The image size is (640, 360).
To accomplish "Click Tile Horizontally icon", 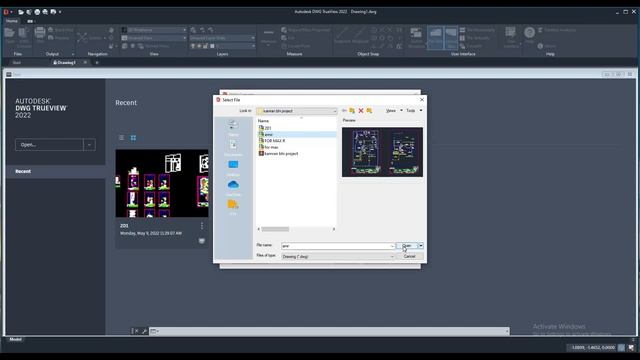I will tap(462, 30).
